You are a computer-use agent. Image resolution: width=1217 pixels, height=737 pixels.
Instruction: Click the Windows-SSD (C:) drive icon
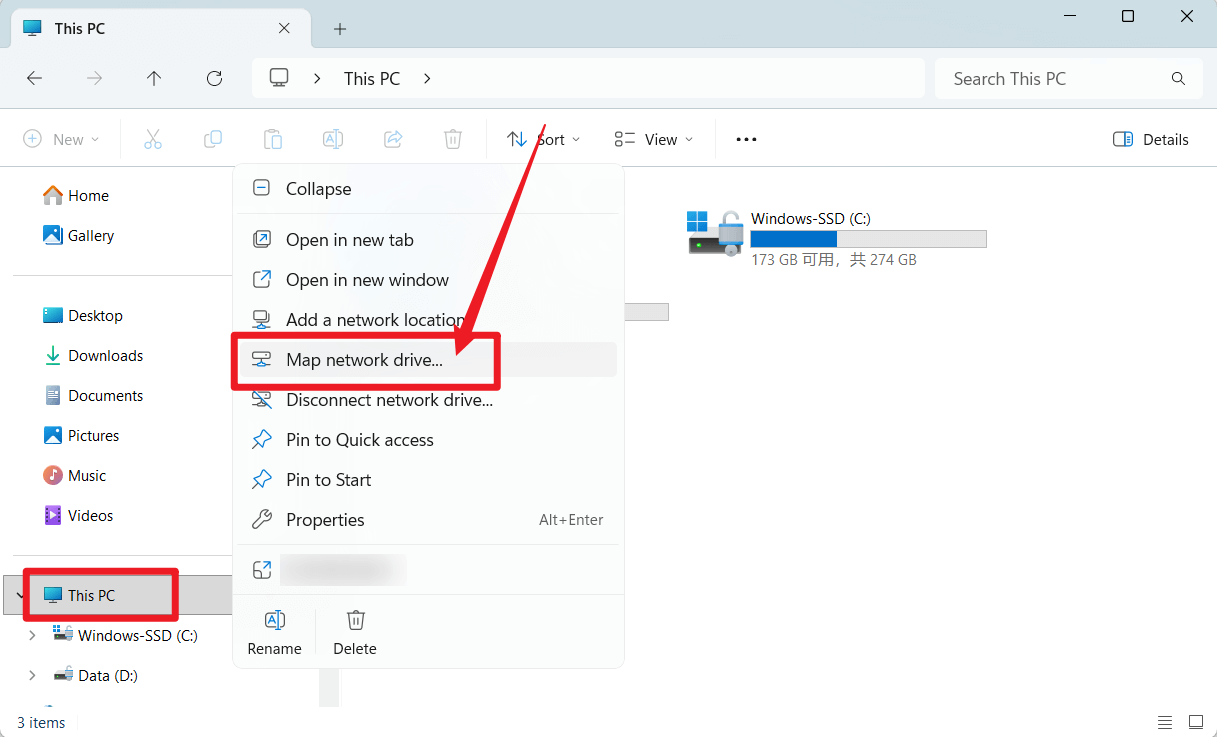(715, 232)
